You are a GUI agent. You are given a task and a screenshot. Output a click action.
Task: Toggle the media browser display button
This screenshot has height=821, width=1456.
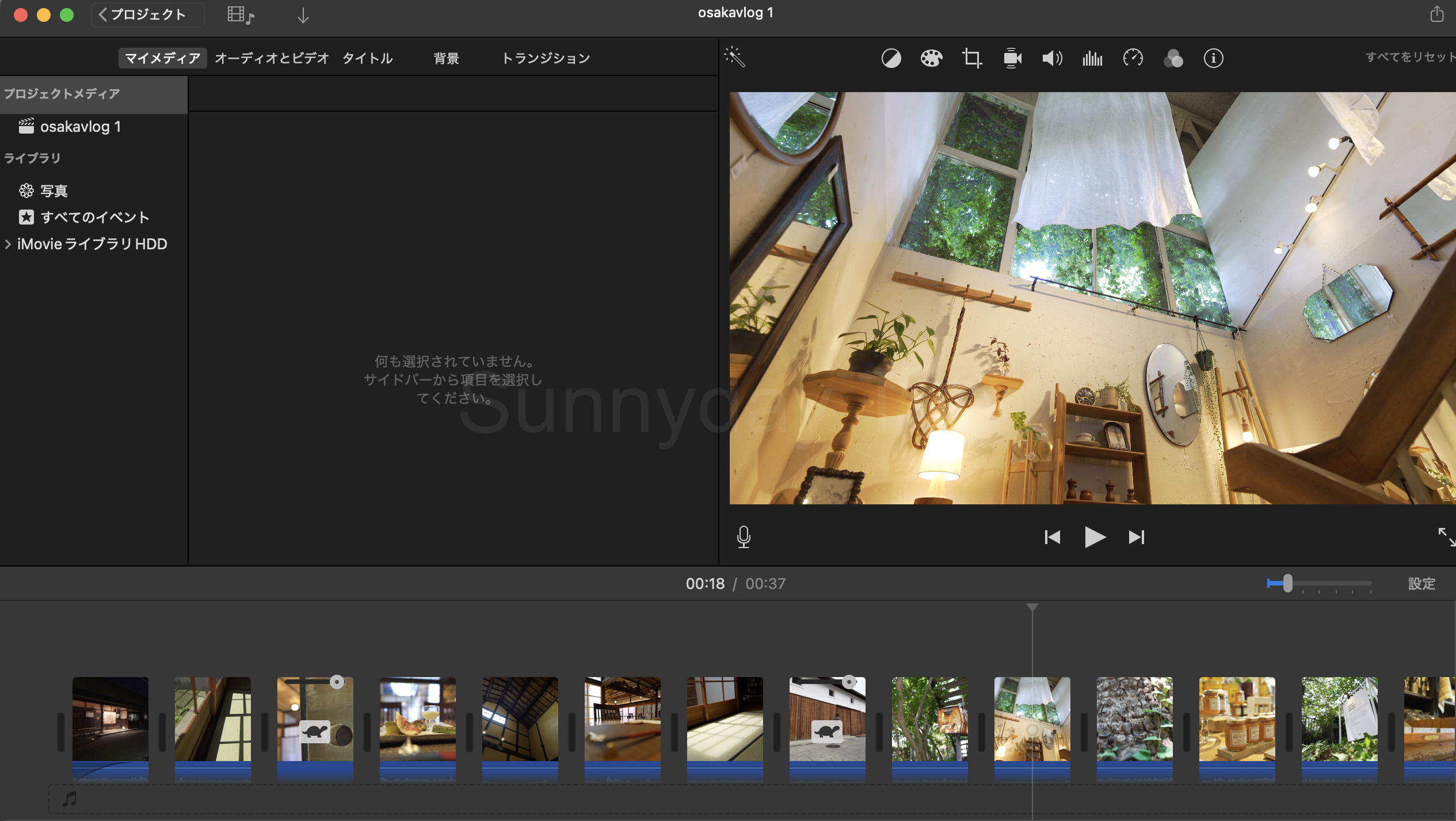241,15
